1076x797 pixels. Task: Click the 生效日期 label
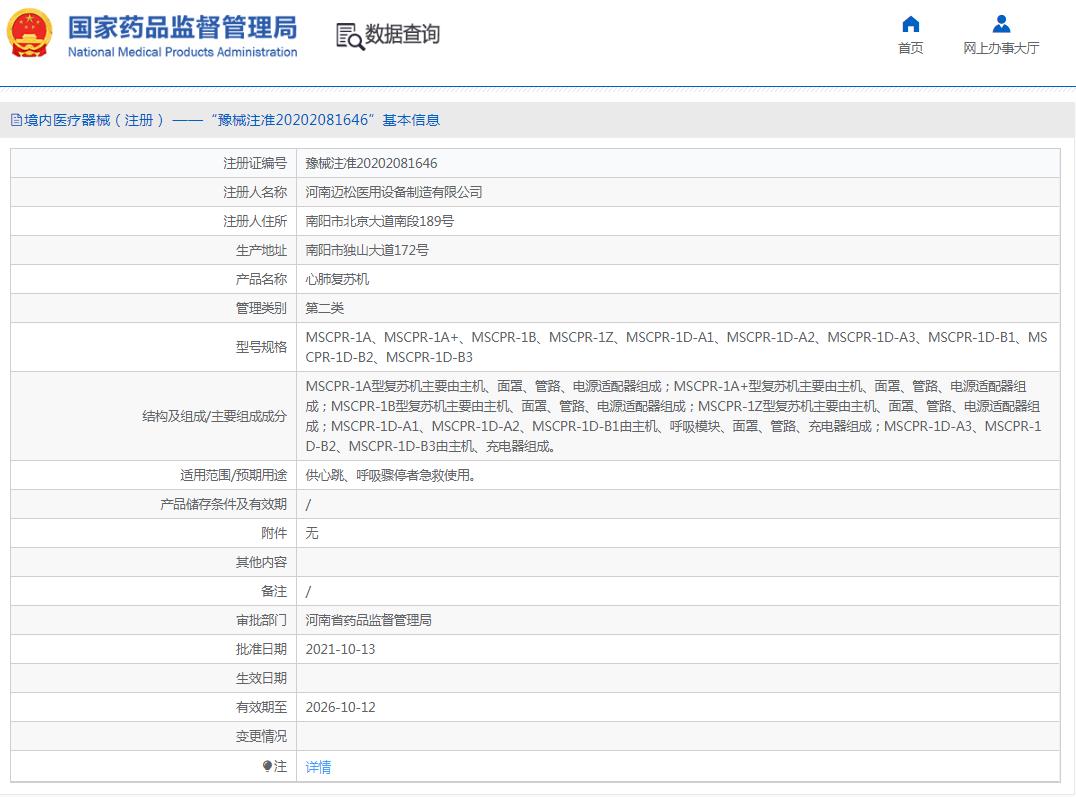click(261, 678)
